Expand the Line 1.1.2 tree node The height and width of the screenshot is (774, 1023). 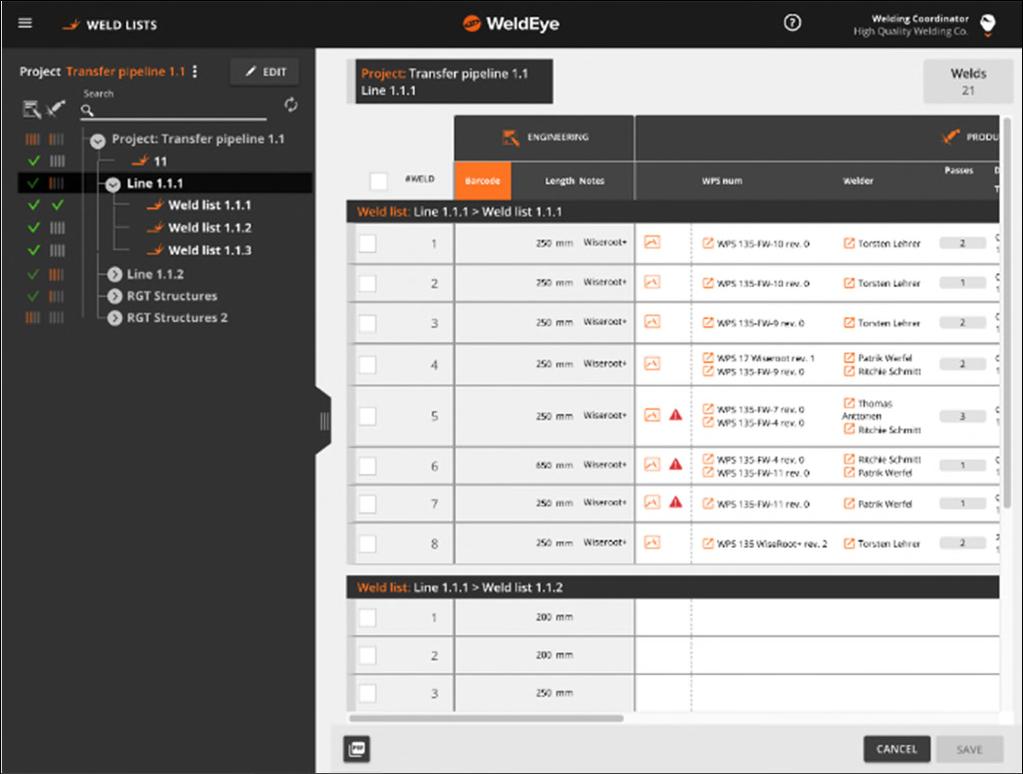tap(115, 274)
